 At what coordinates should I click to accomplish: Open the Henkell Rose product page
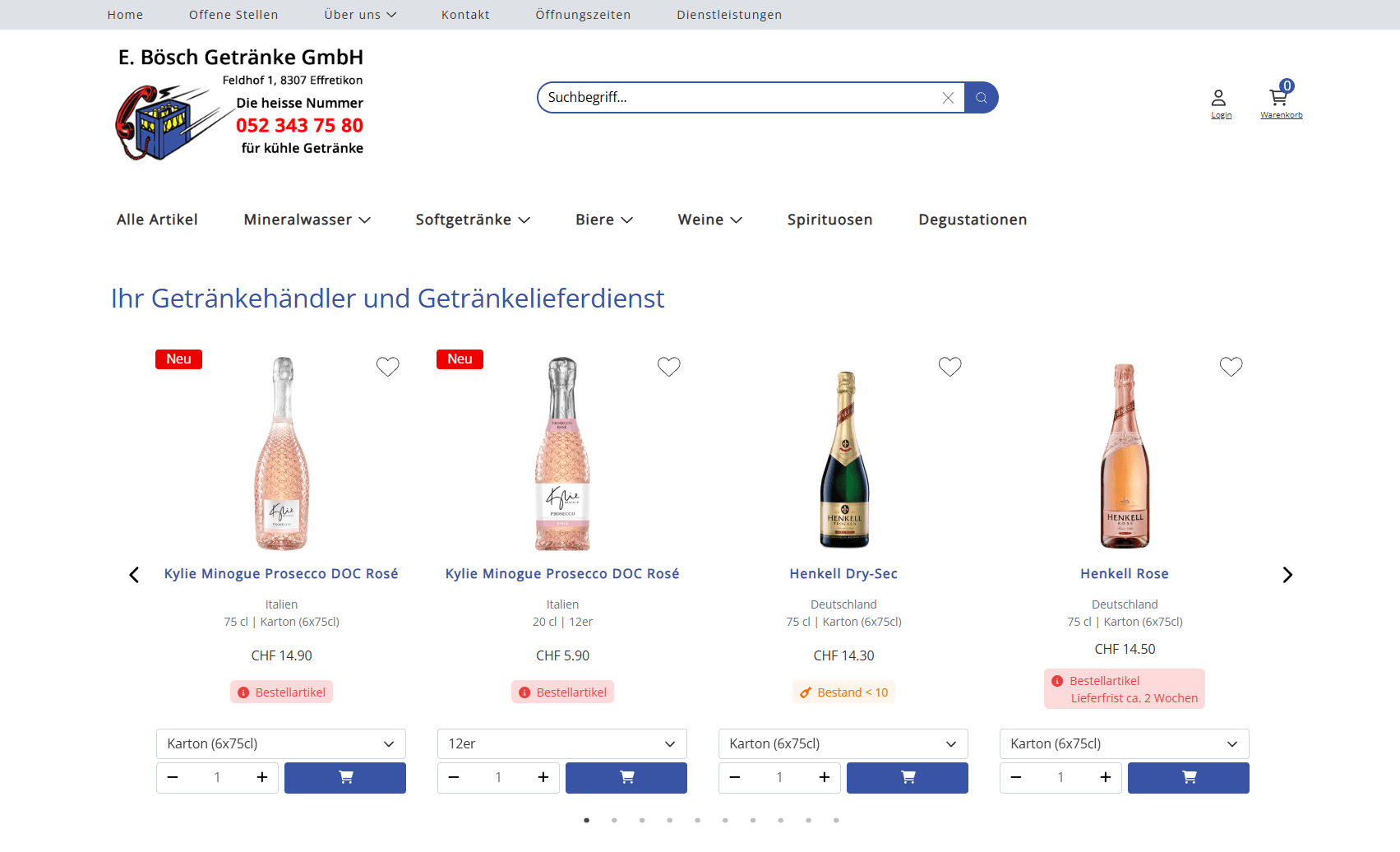pos(1124,573)
